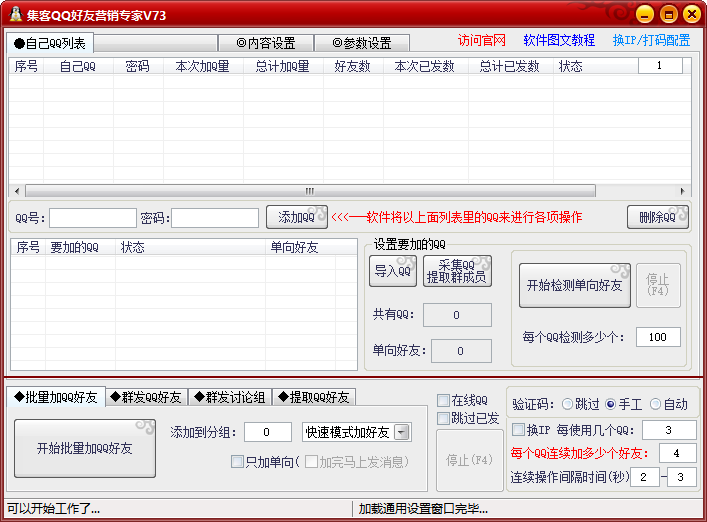Edit the interval minimum field showing 2

[x=645, y=477]
